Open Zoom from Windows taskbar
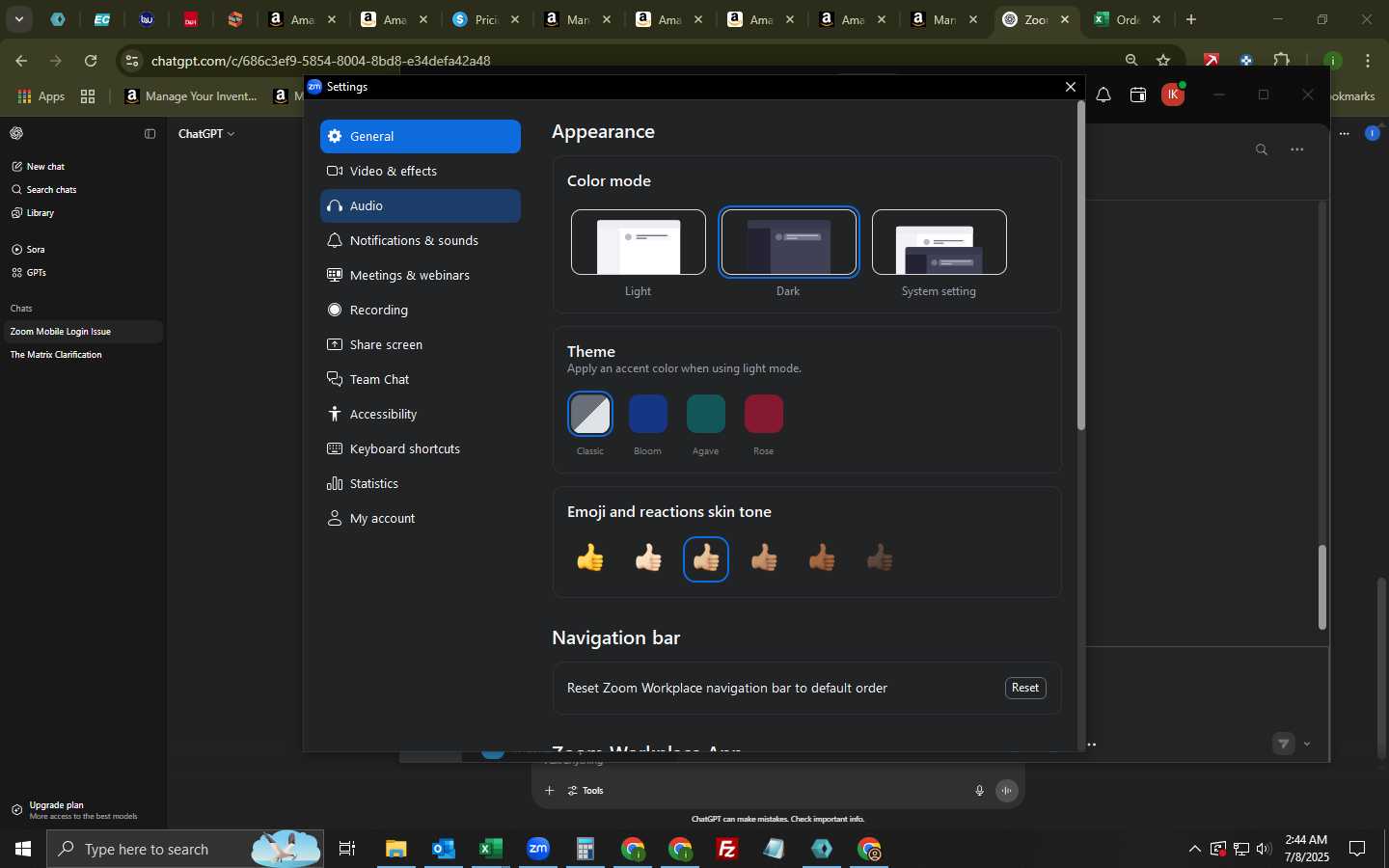 click(538, 849)
